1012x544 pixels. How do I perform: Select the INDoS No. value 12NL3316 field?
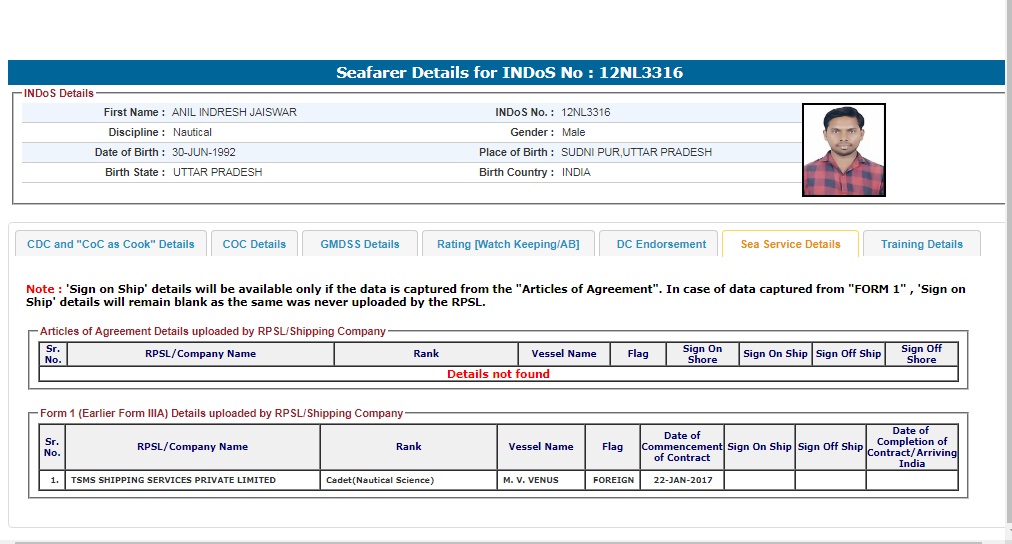pos(586,112)
